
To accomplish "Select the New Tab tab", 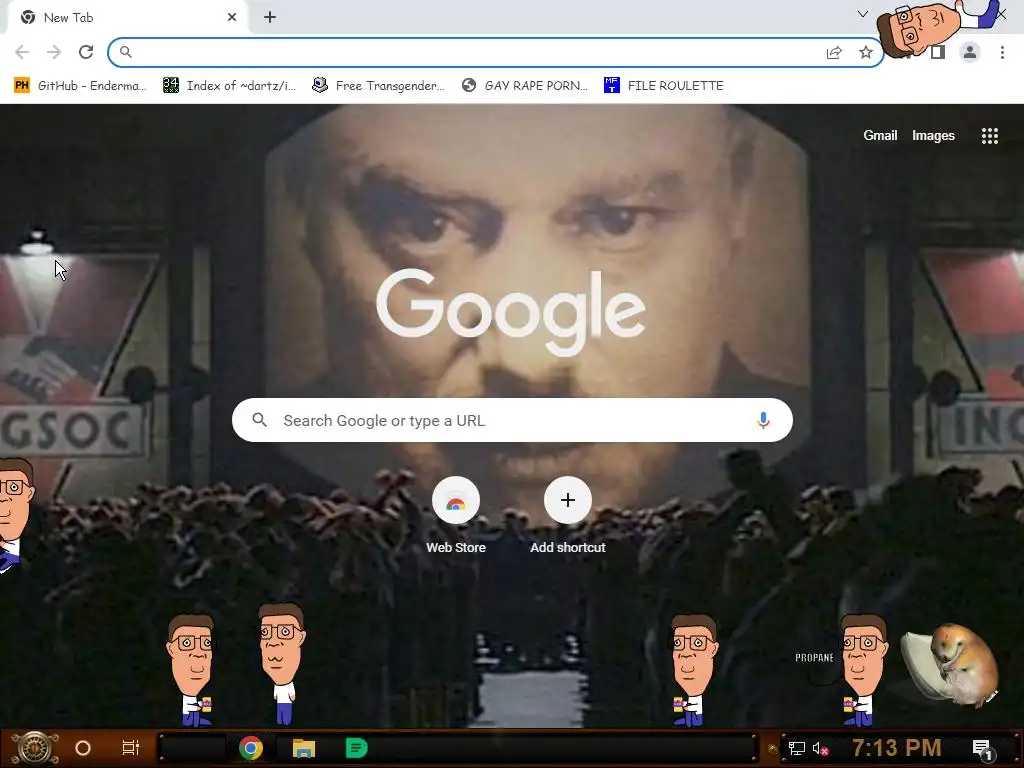I will pyautogui.click(x=127, y=18).
